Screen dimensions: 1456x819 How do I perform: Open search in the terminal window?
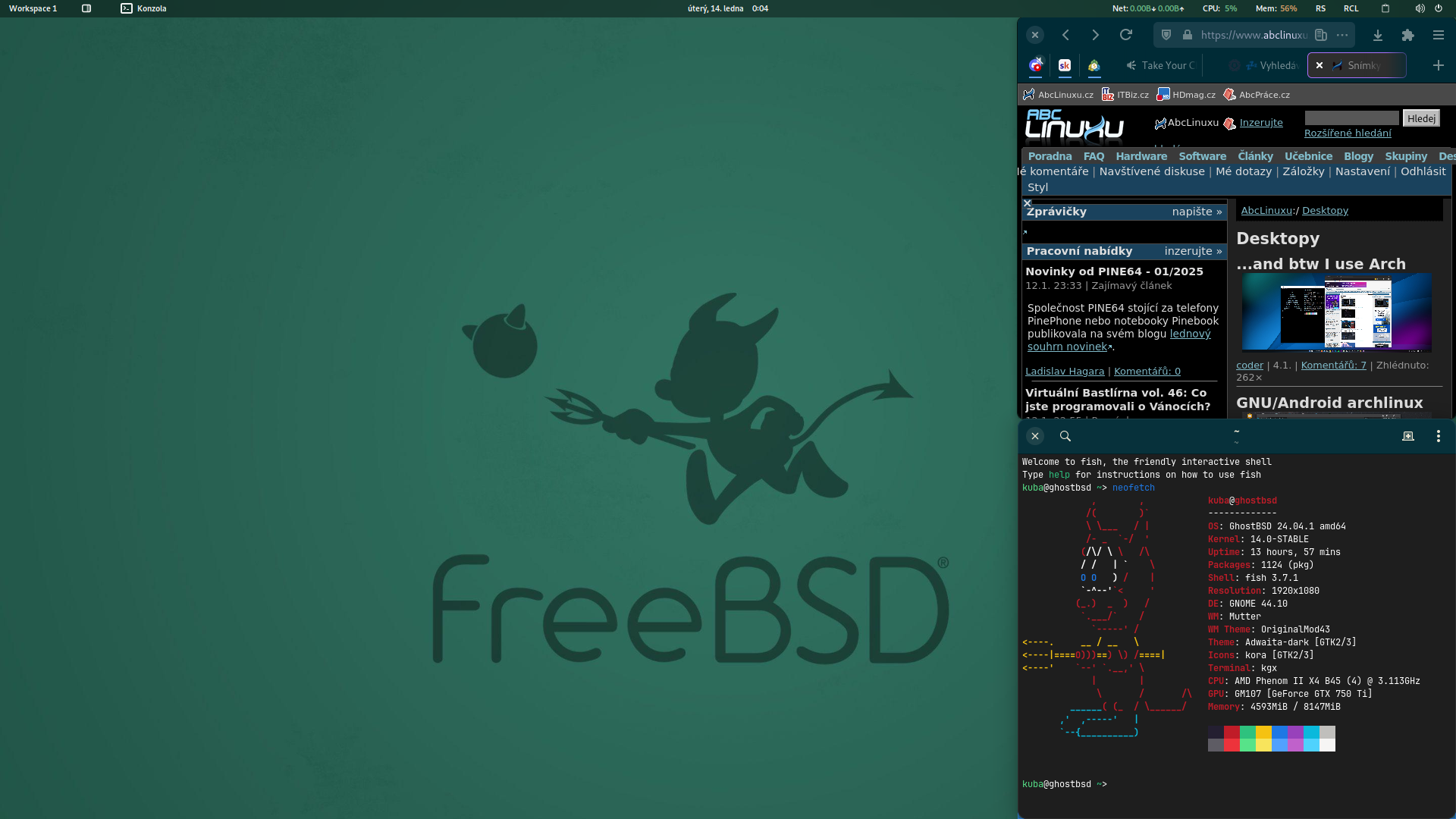click(1065, 436)
